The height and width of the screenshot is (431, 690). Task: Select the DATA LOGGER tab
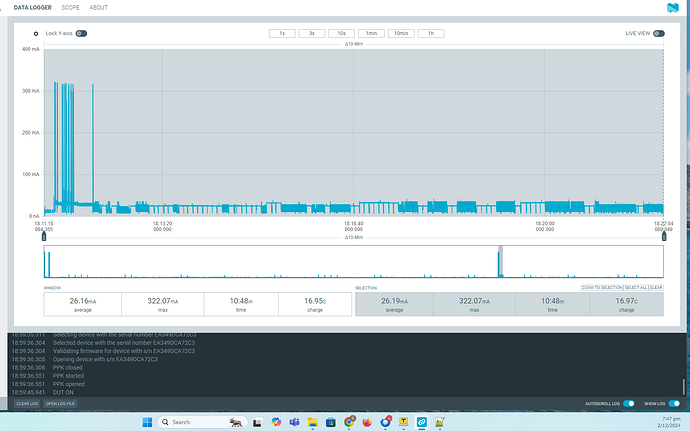click(x=32, y=7)
